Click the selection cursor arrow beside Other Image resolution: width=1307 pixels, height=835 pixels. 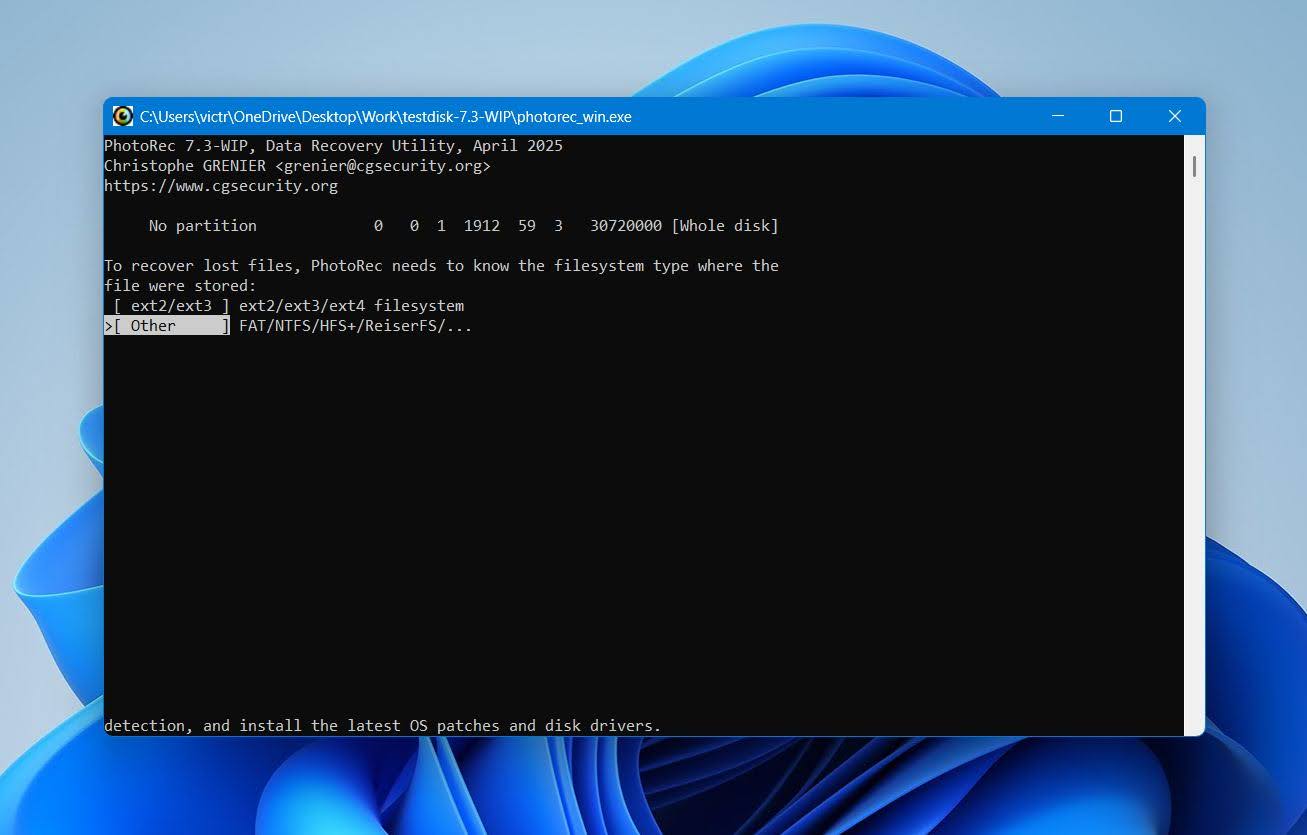point(108,325)
